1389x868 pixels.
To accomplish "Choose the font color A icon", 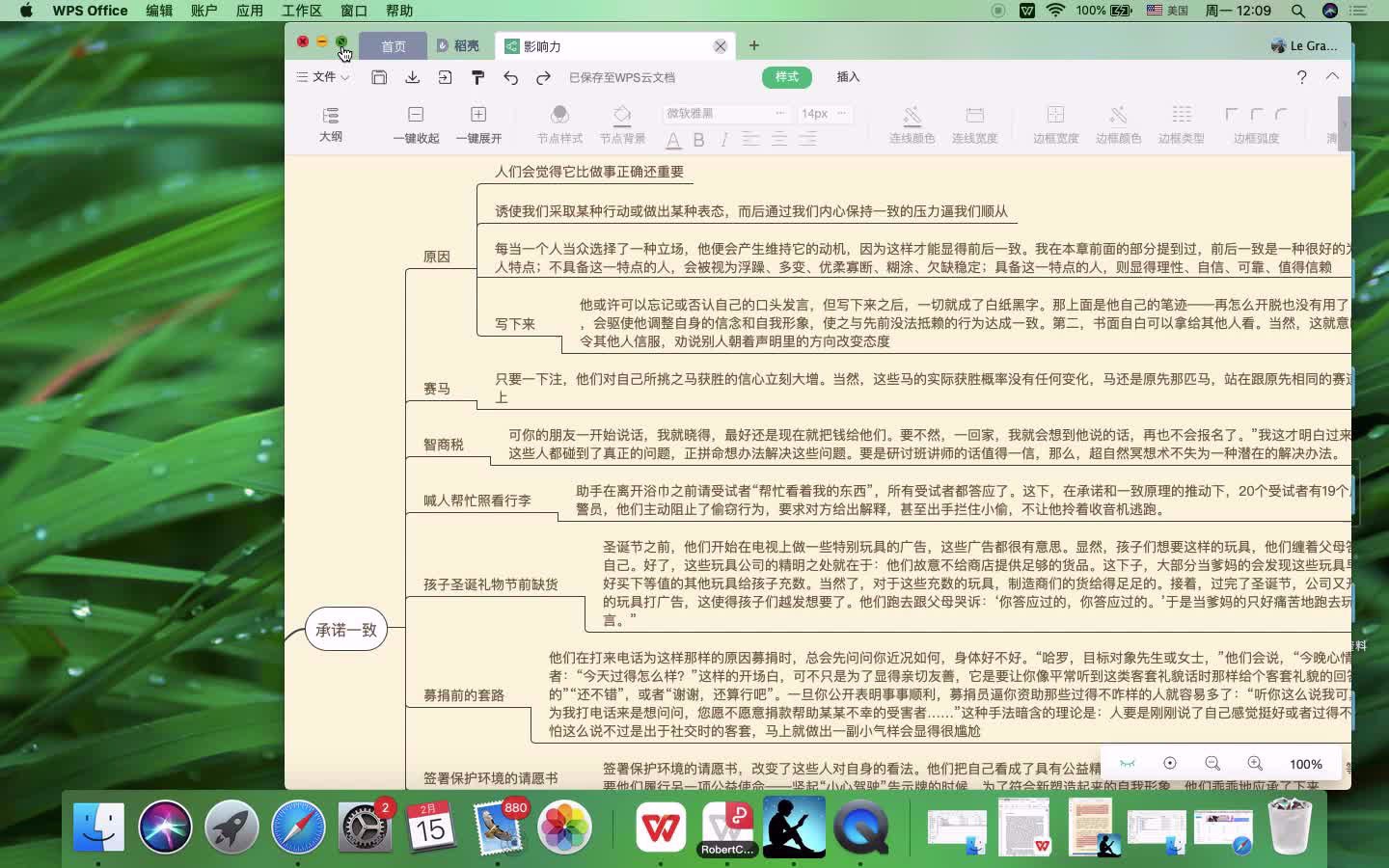I will pos(673,141).
